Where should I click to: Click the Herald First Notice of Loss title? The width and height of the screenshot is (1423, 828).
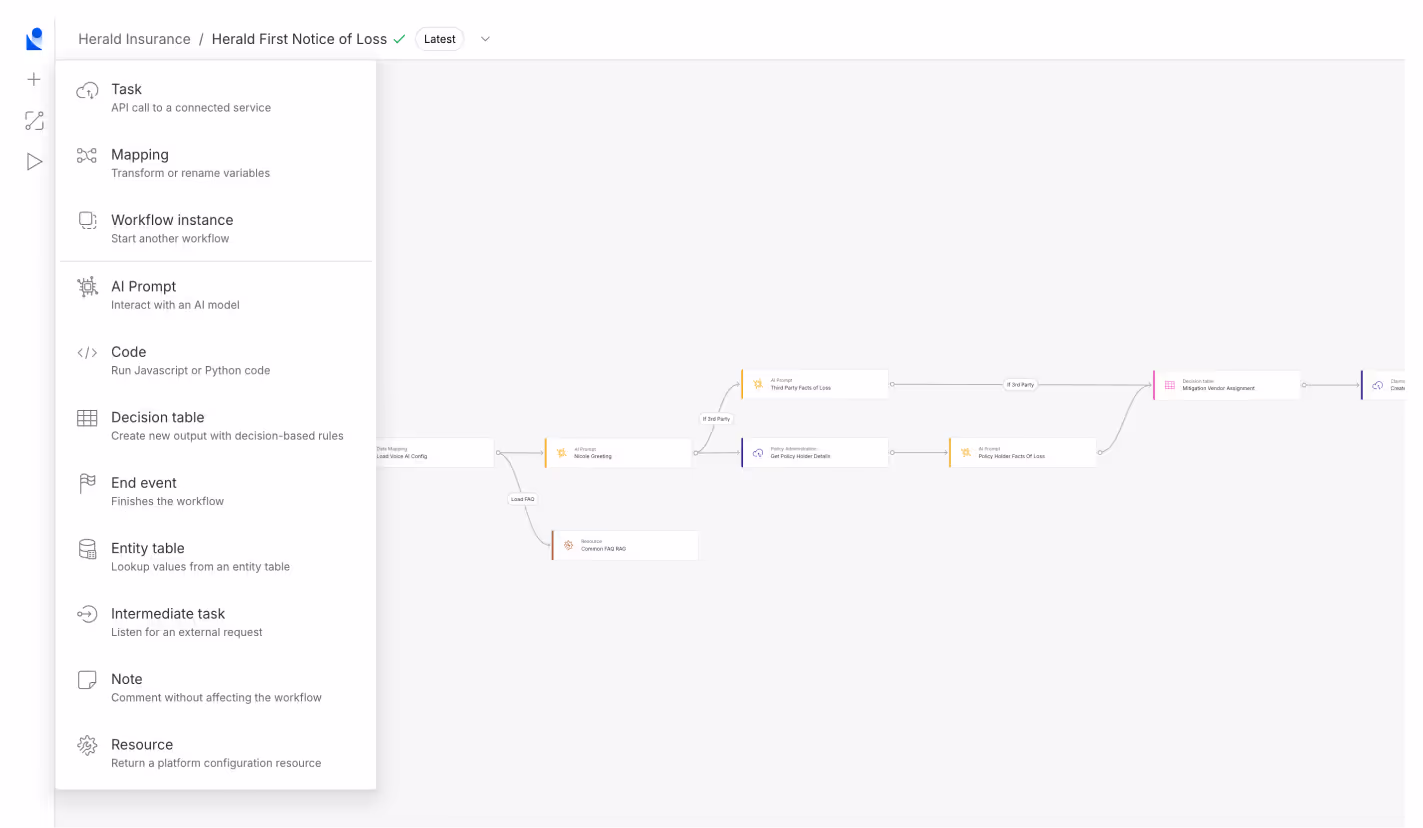coord(298,38)
